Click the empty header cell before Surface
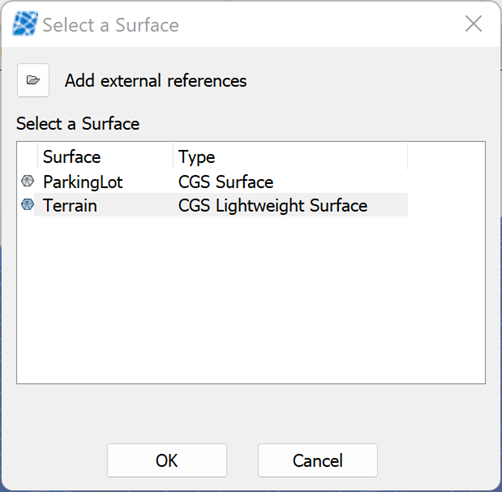This screenshot has width=502, height=492. [27, 157]
